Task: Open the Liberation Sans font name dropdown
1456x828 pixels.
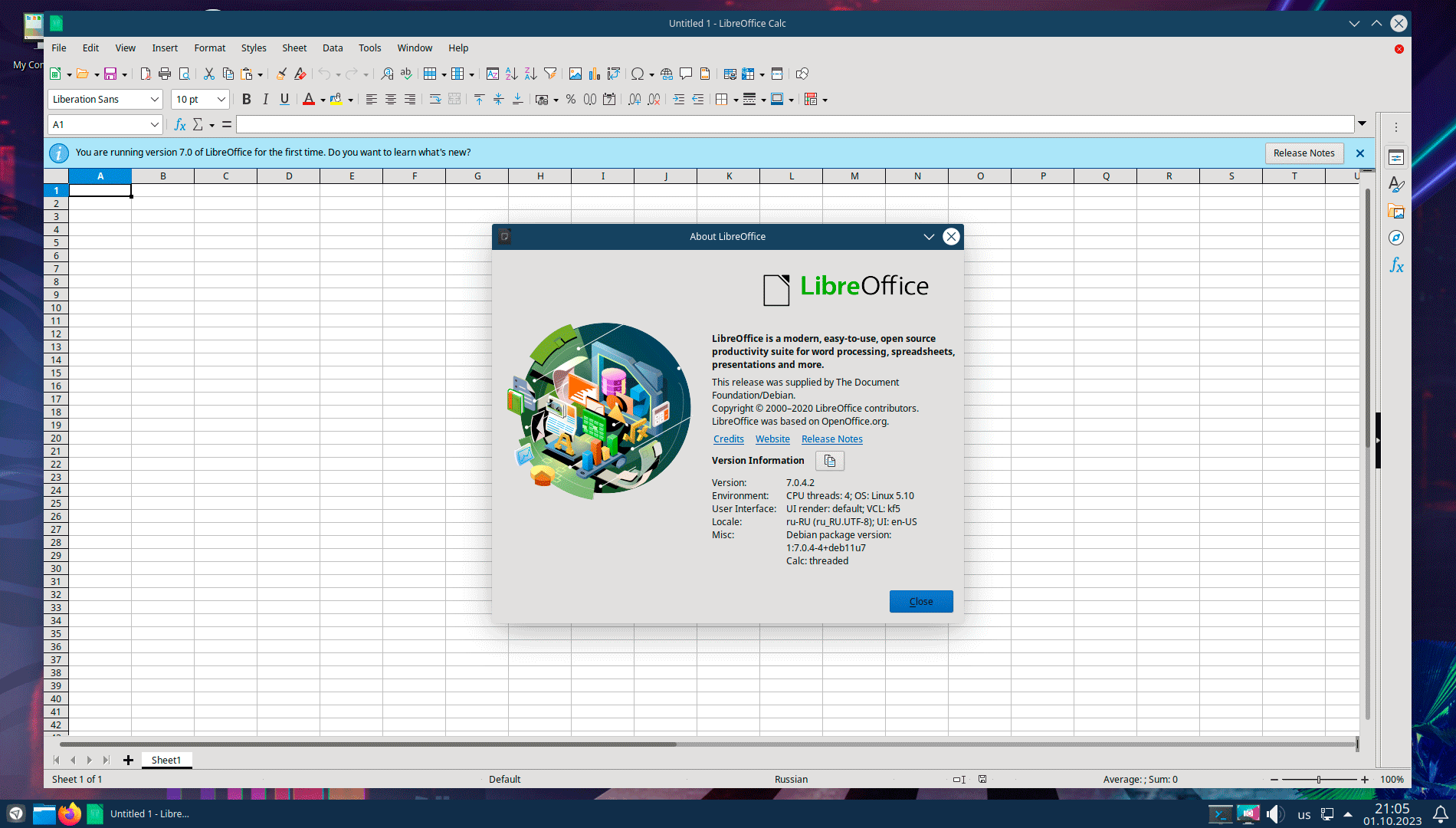Action: pyautogui.click(x=154, y=99)
